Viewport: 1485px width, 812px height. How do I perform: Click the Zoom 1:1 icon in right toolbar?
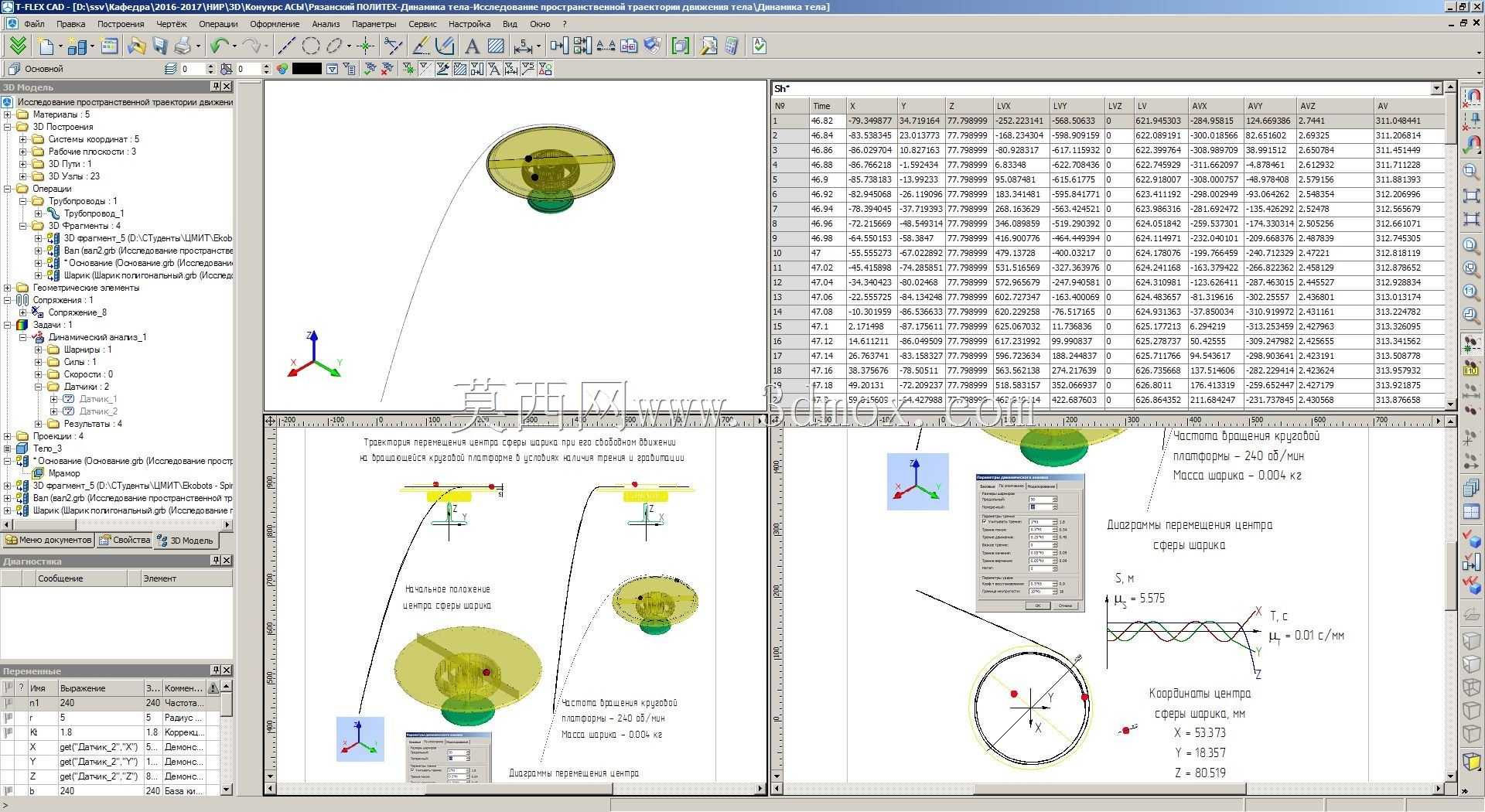tap(1471, 292)
